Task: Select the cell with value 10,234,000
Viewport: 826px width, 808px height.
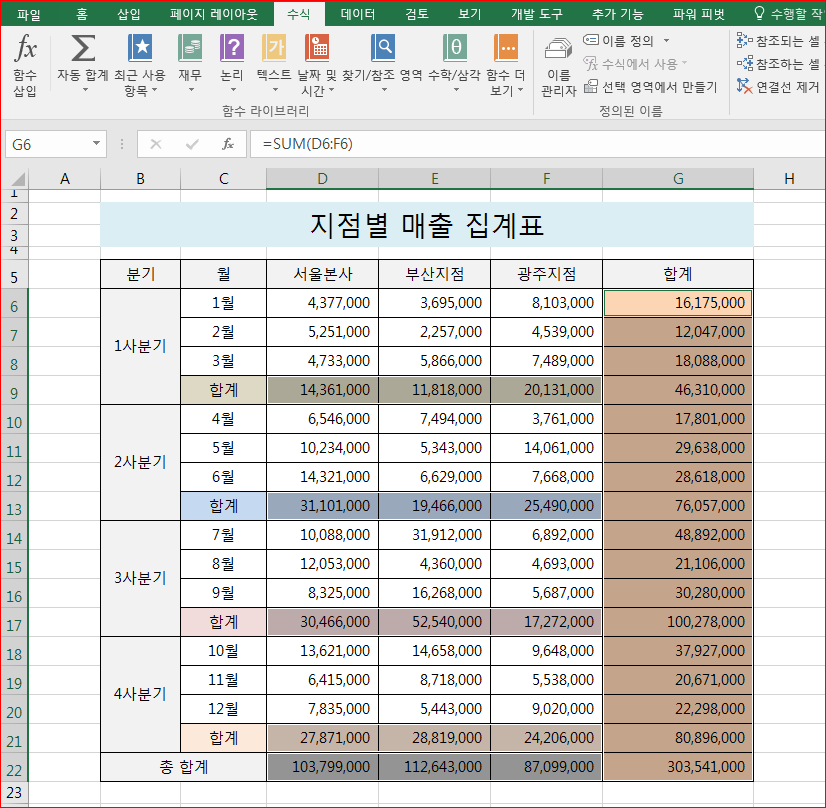Action: [322, 448]
